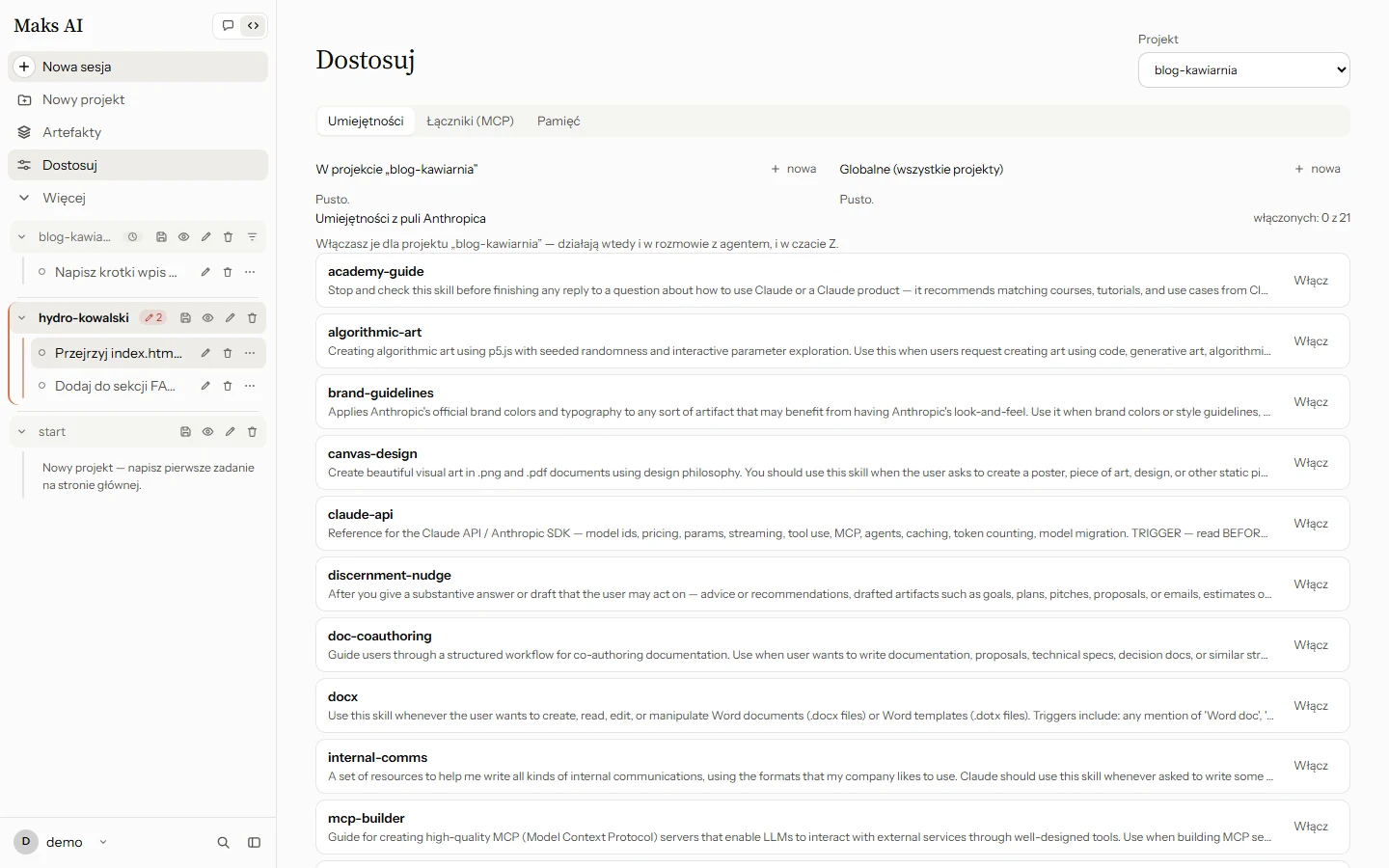
Task: Open the demo account menu
Action: [61, 842]
